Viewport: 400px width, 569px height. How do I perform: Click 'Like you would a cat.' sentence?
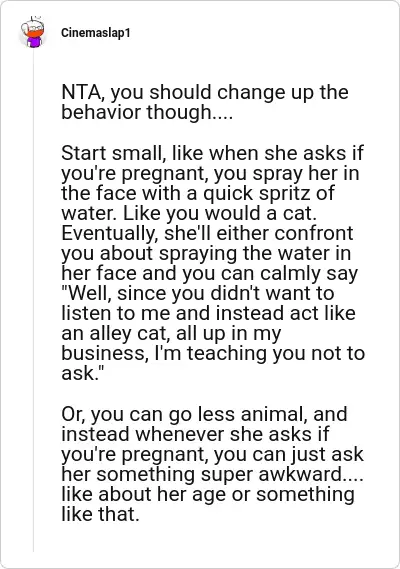click(x=220, y=213)
